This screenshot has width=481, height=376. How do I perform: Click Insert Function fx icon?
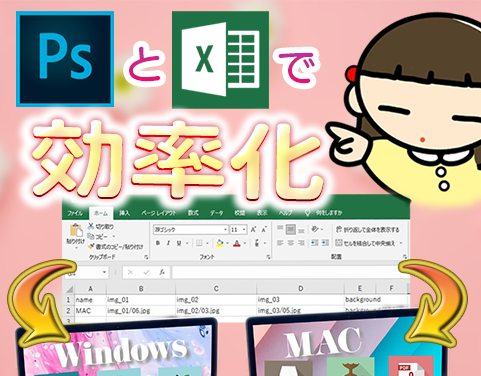point(162,272)
